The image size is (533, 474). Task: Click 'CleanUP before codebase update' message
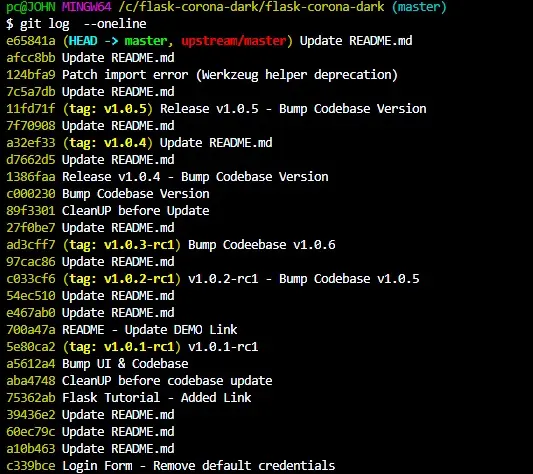tap(167, 381)
